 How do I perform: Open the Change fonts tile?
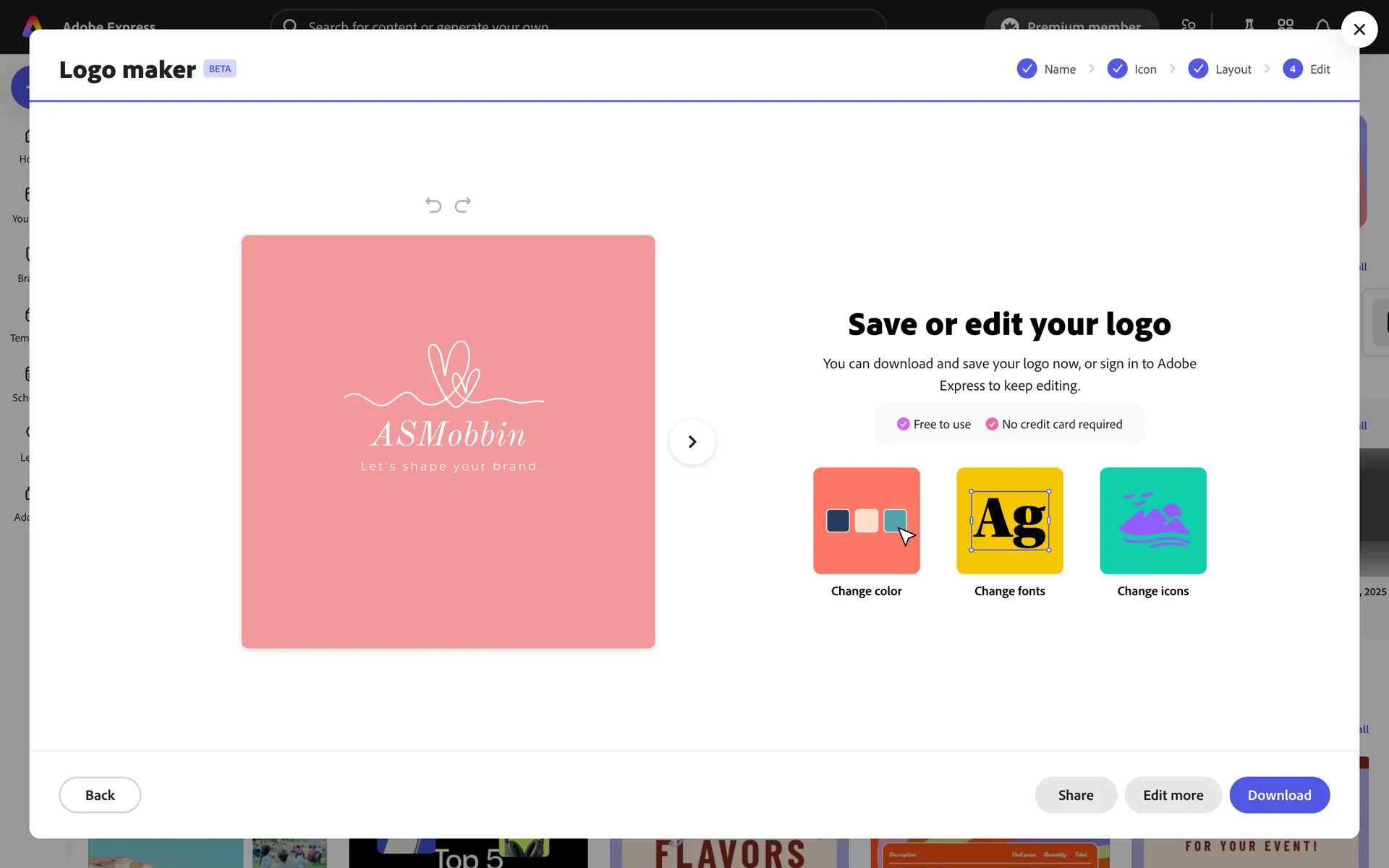point(1009,521)
